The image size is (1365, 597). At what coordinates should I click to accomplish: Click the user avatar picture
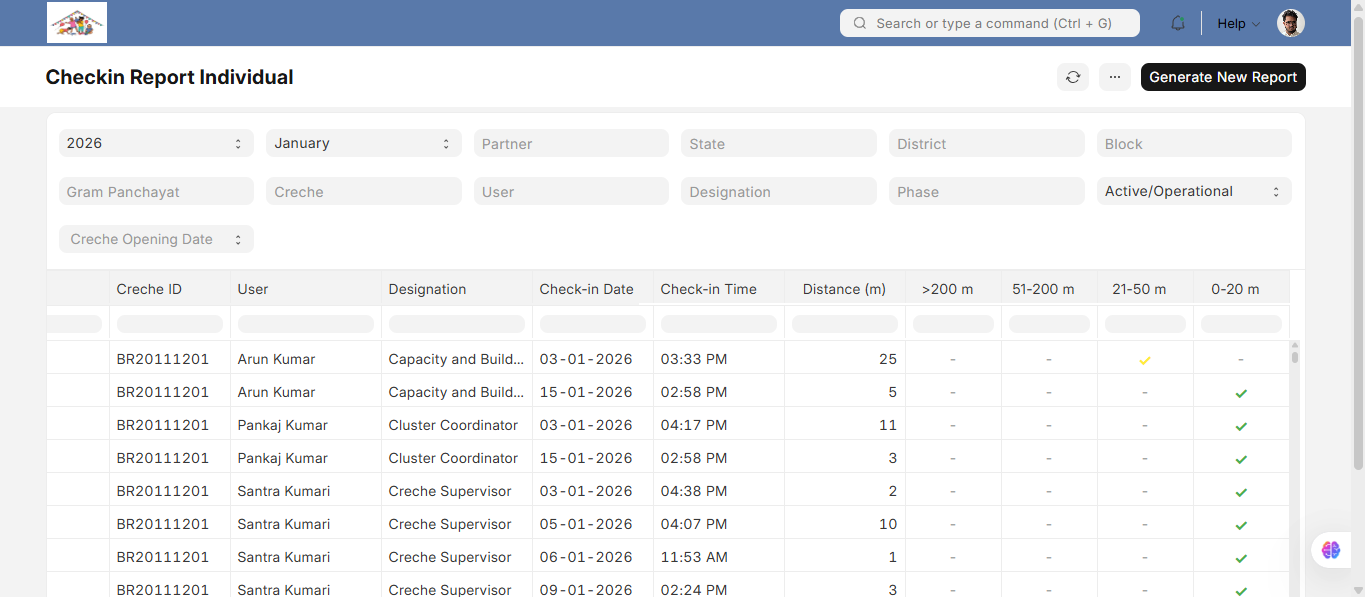[x=1291, y=23]
